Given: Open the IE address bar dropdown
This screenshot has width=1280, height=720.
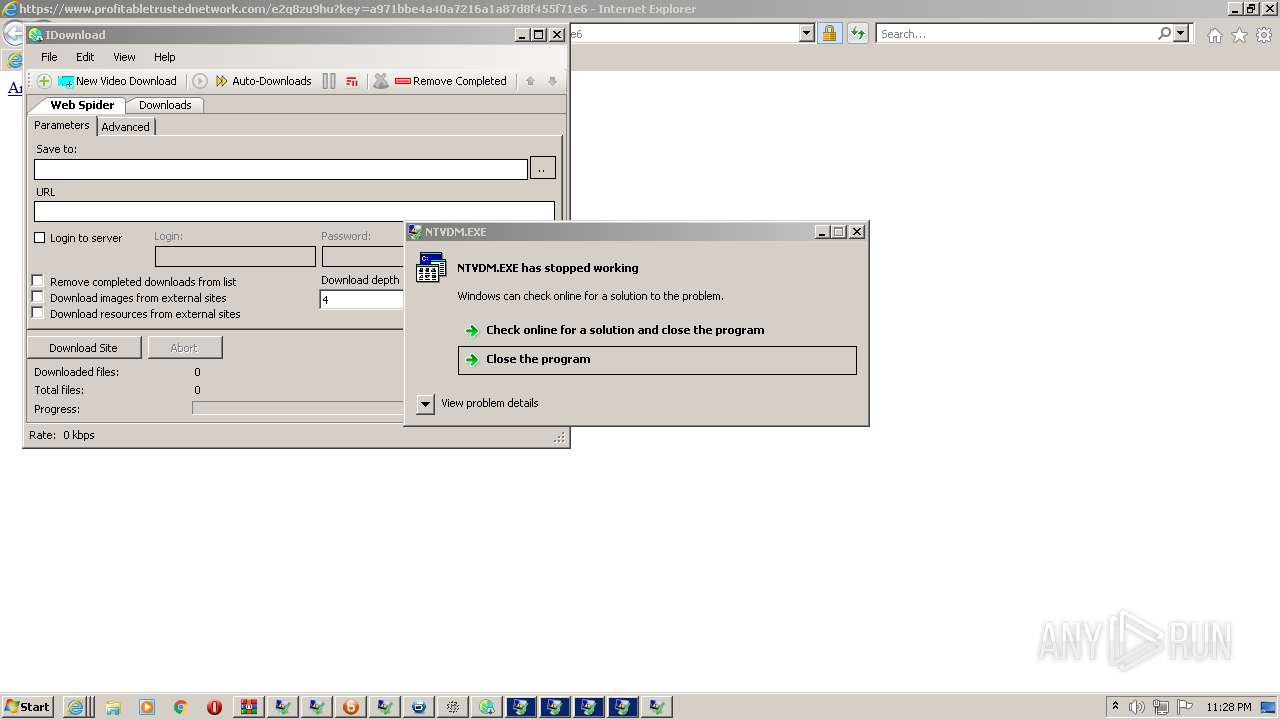Looking at the screenshot, I should tap(807, 34).
